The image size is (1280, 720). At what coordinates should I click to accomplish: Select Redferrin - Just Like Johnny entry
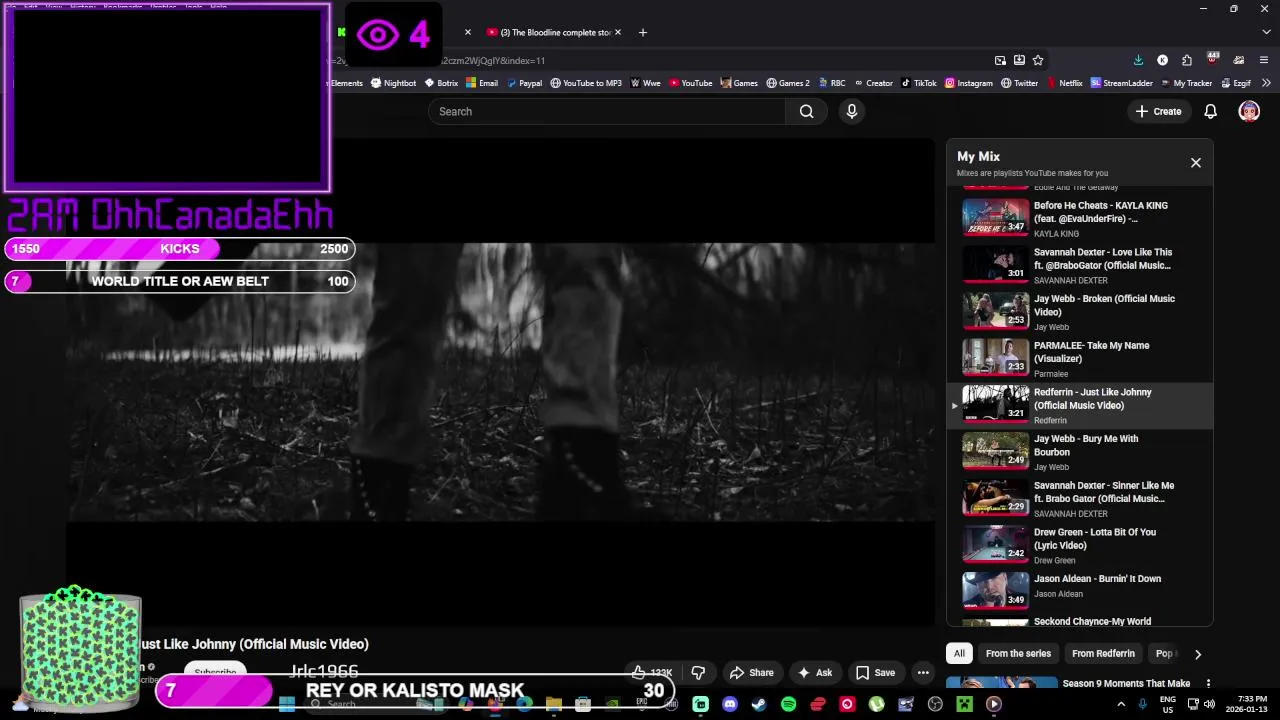[1080, 405]
